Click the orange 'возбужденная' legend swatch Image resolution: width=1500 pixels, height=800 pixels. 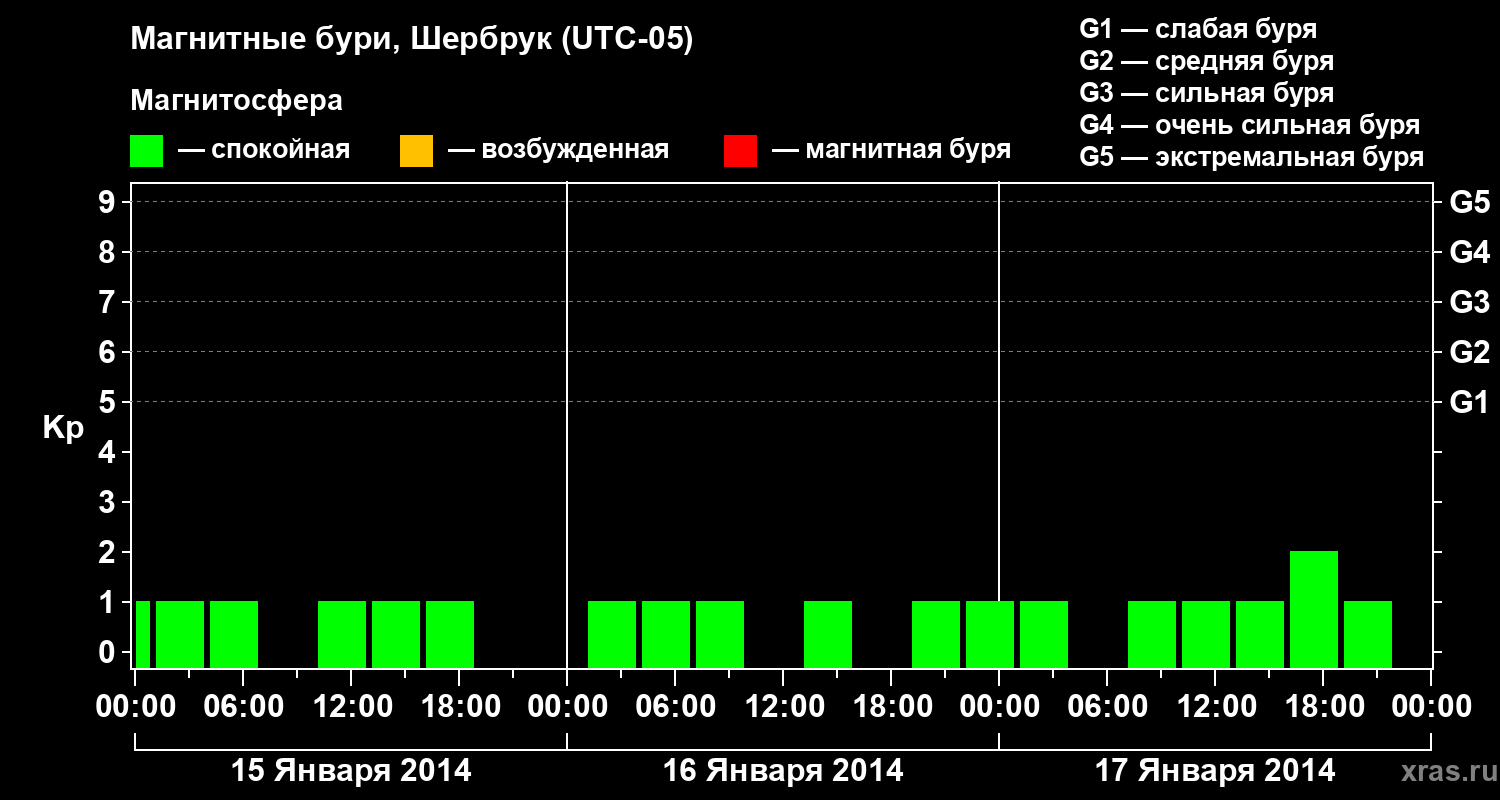click(416, 151)
